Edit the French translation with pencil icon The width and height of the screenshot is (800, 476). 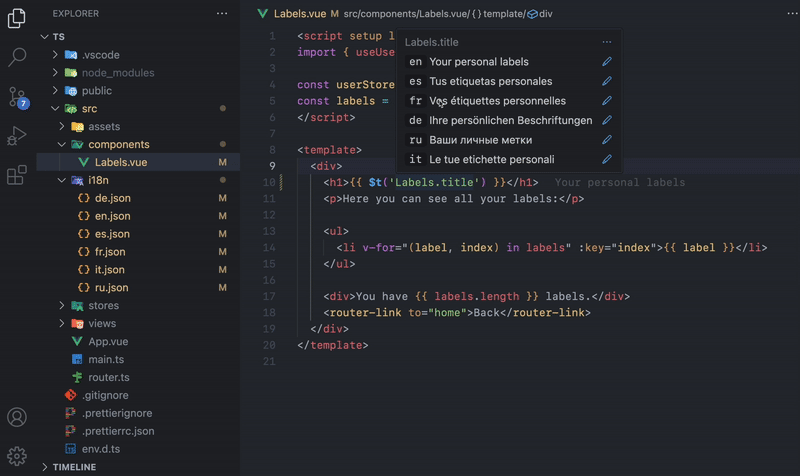click(607, 101)
